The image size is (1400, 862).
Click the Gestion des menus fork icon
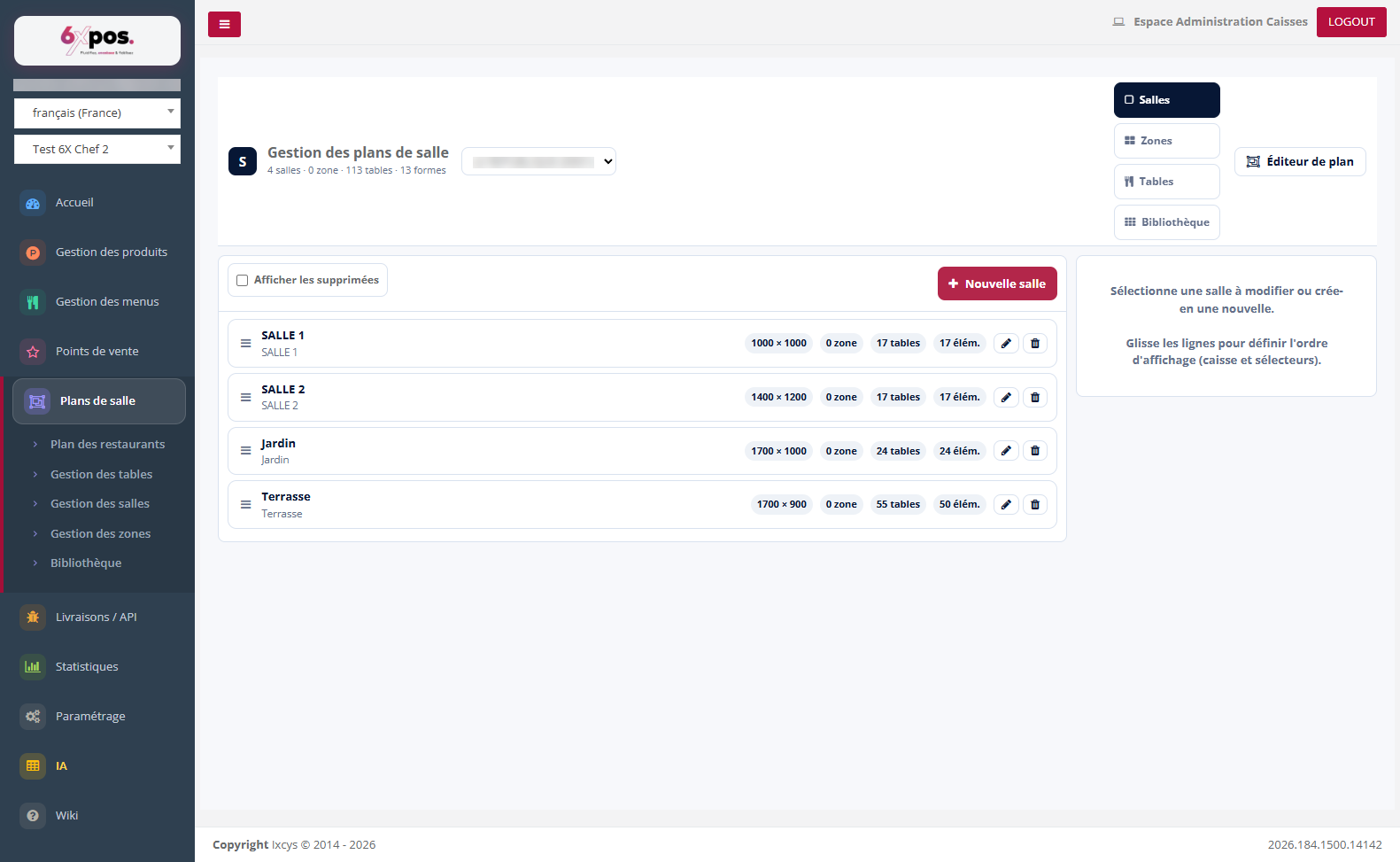pos(33,302)
